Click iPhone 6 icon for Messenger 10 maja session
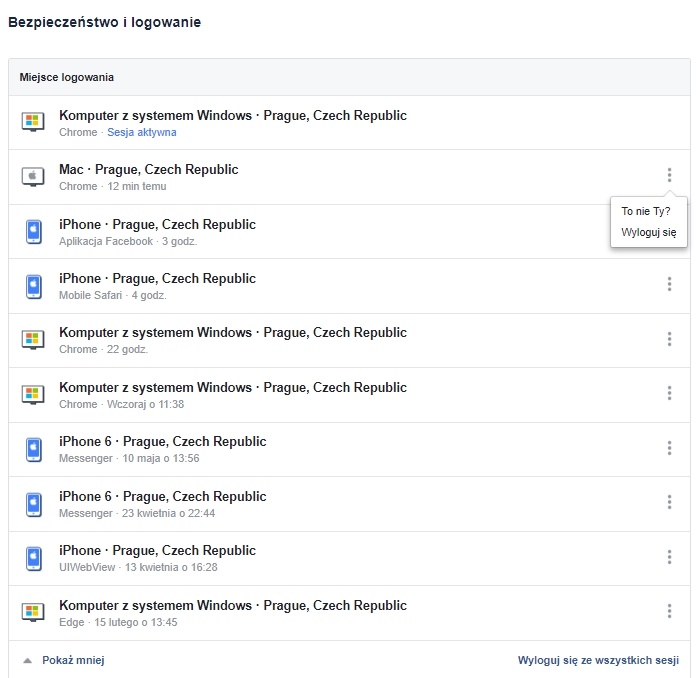Image resolution: width=700 pixels, height=678 pixels. pyautogui.click(x=34, y=449)
